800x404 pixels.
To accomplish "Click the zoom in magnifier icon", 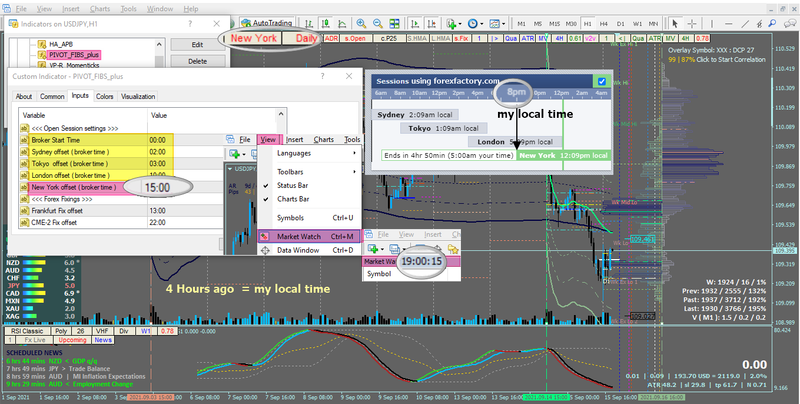I will click(x=361, y=23).
